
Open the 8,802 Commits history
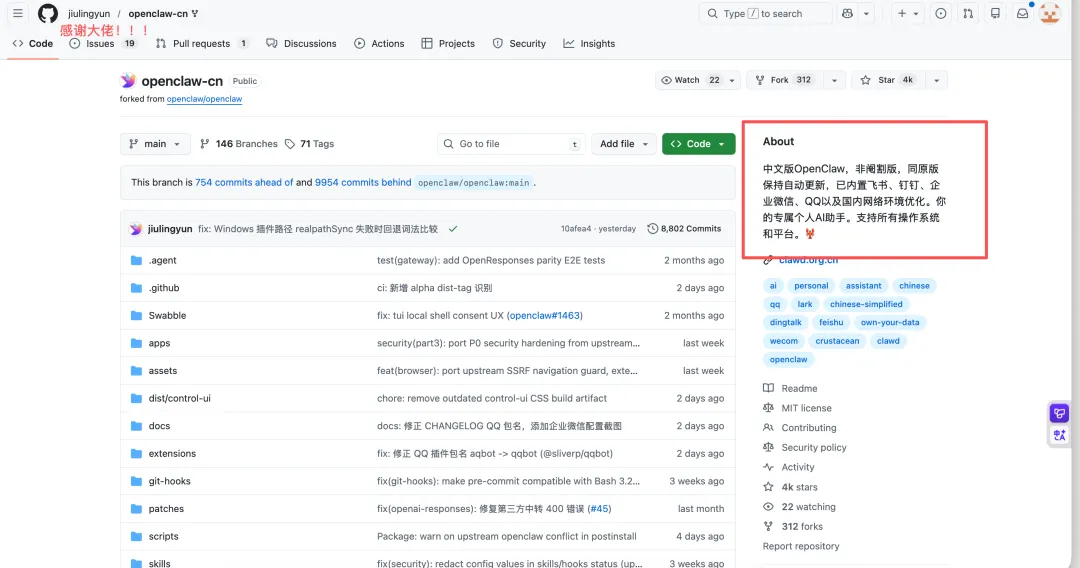tap(684, 229)
